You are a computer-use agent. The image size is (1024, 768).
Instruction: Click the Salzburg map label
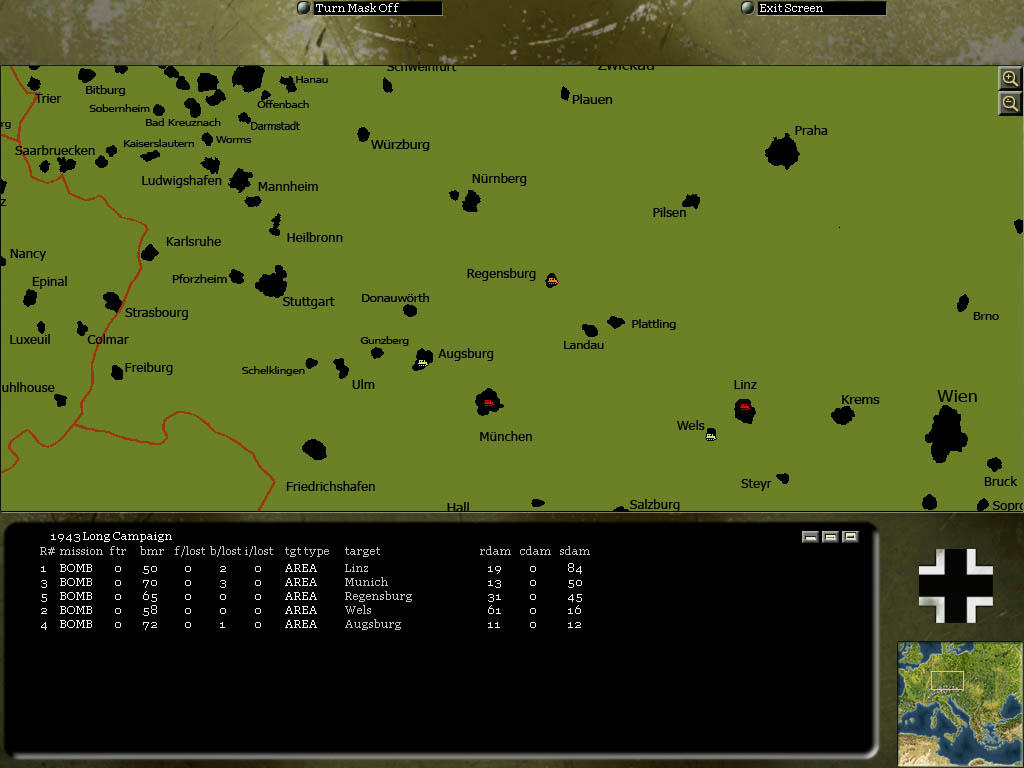click(x=654, y=505)
